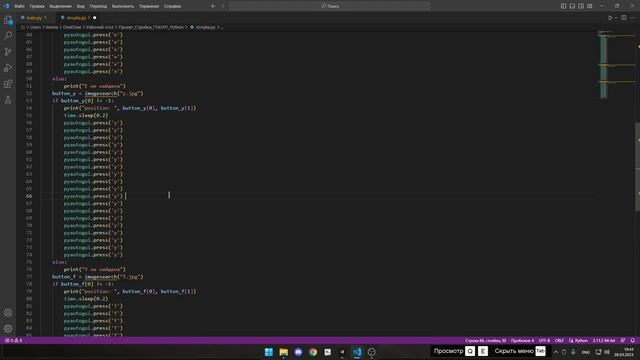Open the Accounts icon in the activity bar
This screenshot has height=360, width=640.
click(x=8, y=313)
